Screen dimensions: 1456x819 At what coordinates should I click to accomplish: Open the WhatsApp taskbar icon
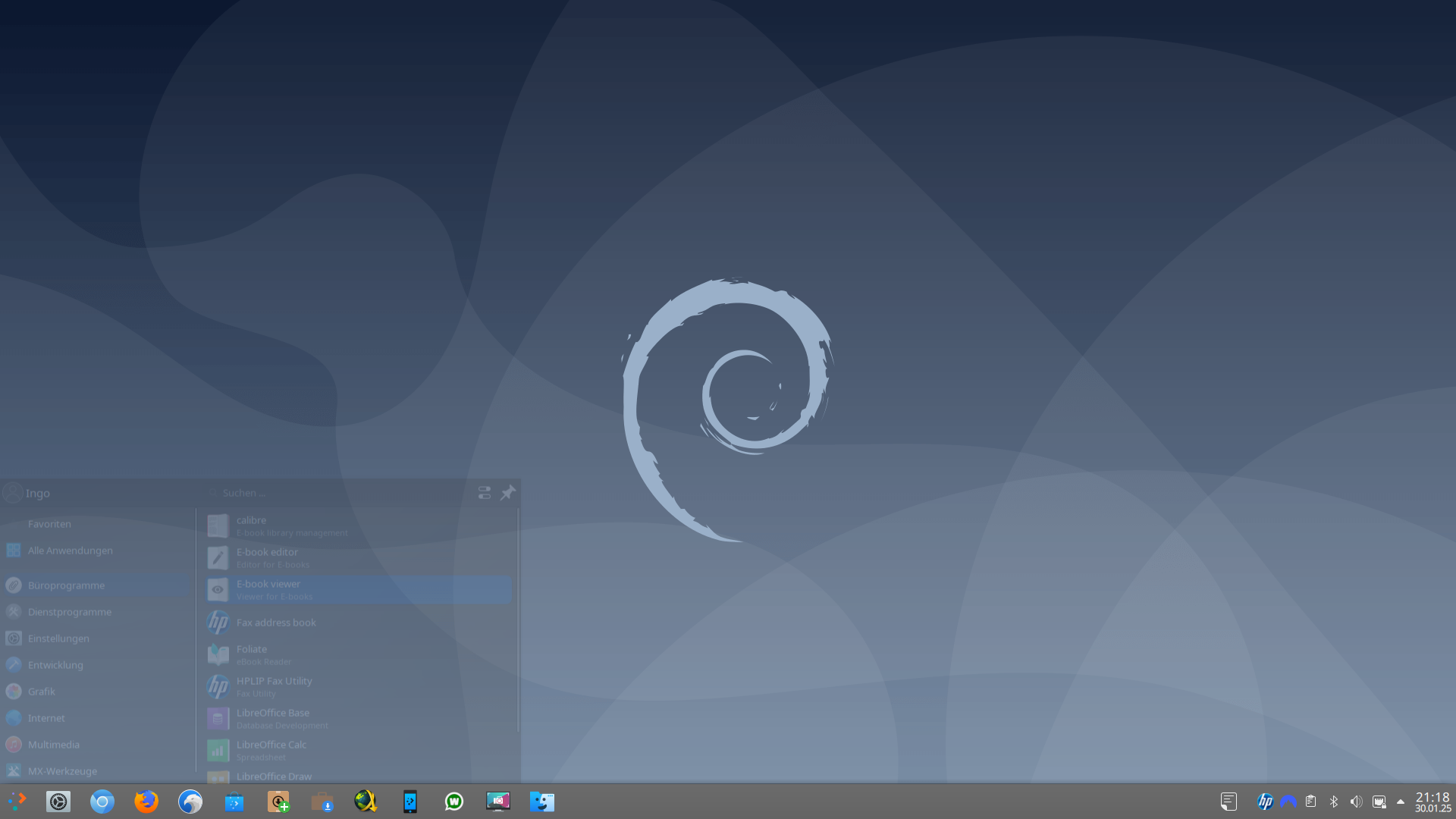pos(454,802)
